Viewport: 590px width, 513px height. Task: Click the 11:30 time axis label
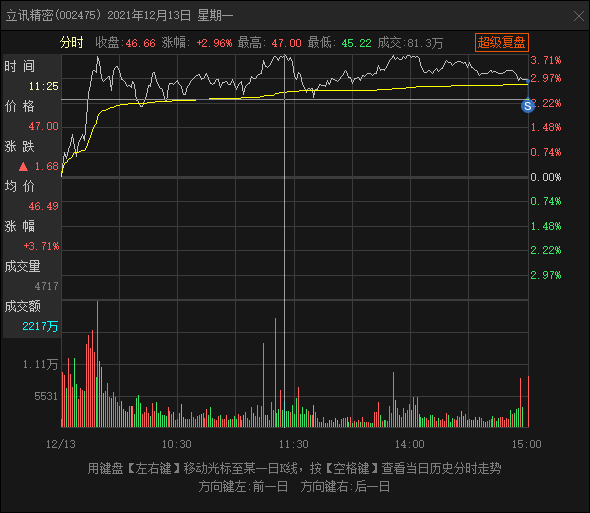coord(293,444)
